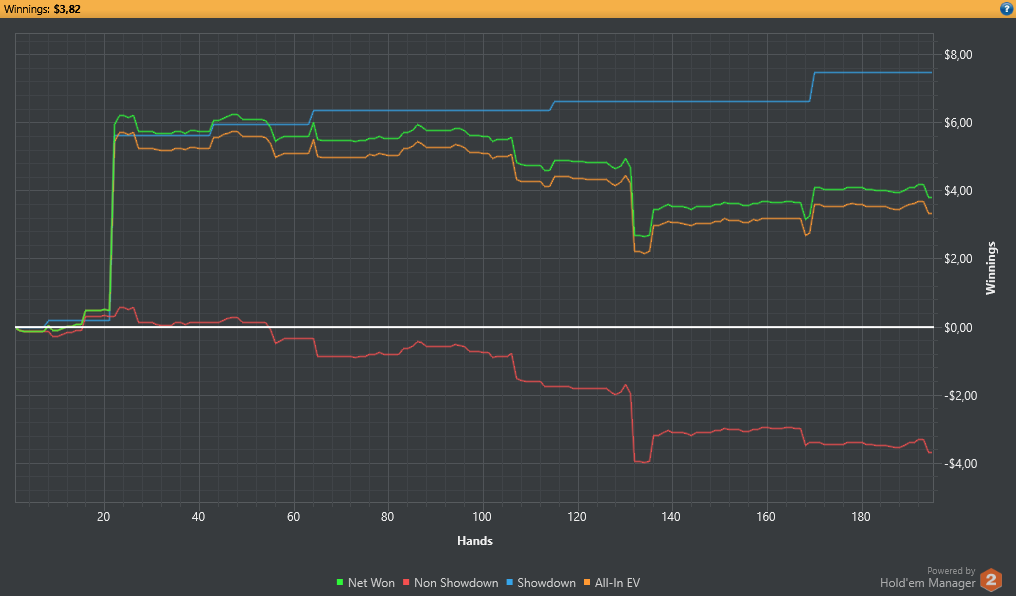This screenshot has width=1016, height=596.
Task: Click the 180 hands x-axis label
Action: tap(860, 517)
